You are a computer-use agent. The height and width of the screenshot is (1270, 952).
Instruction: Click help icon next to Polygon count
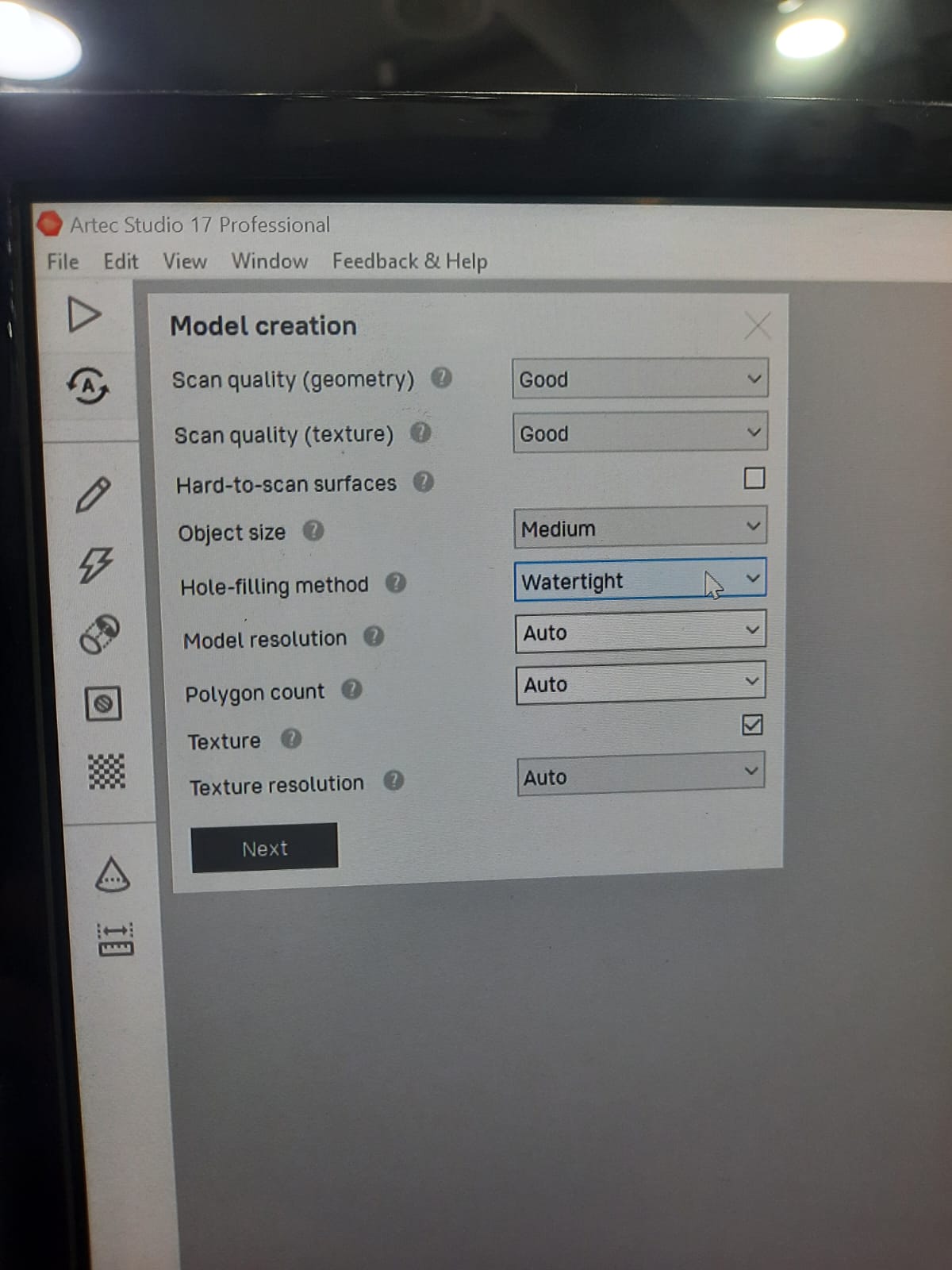click(351, 690)
